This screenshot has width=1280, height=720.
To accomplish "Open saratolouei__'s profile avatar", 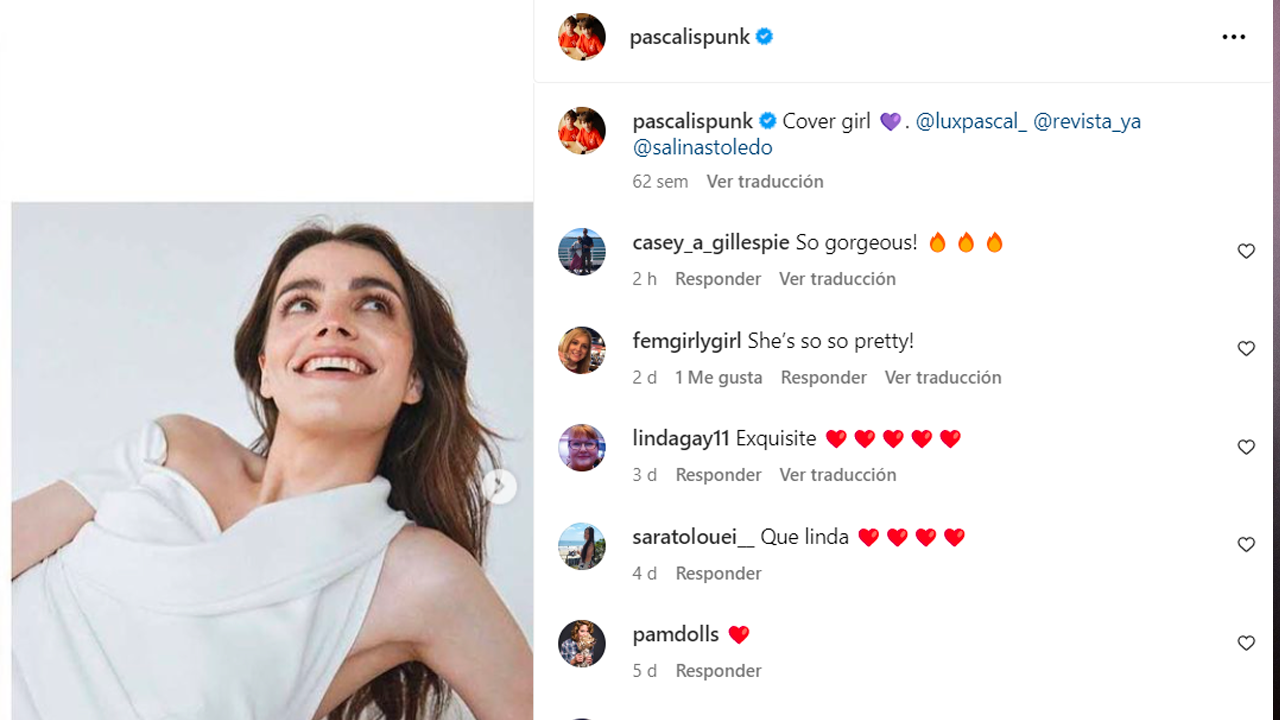I will click(582, 545).
